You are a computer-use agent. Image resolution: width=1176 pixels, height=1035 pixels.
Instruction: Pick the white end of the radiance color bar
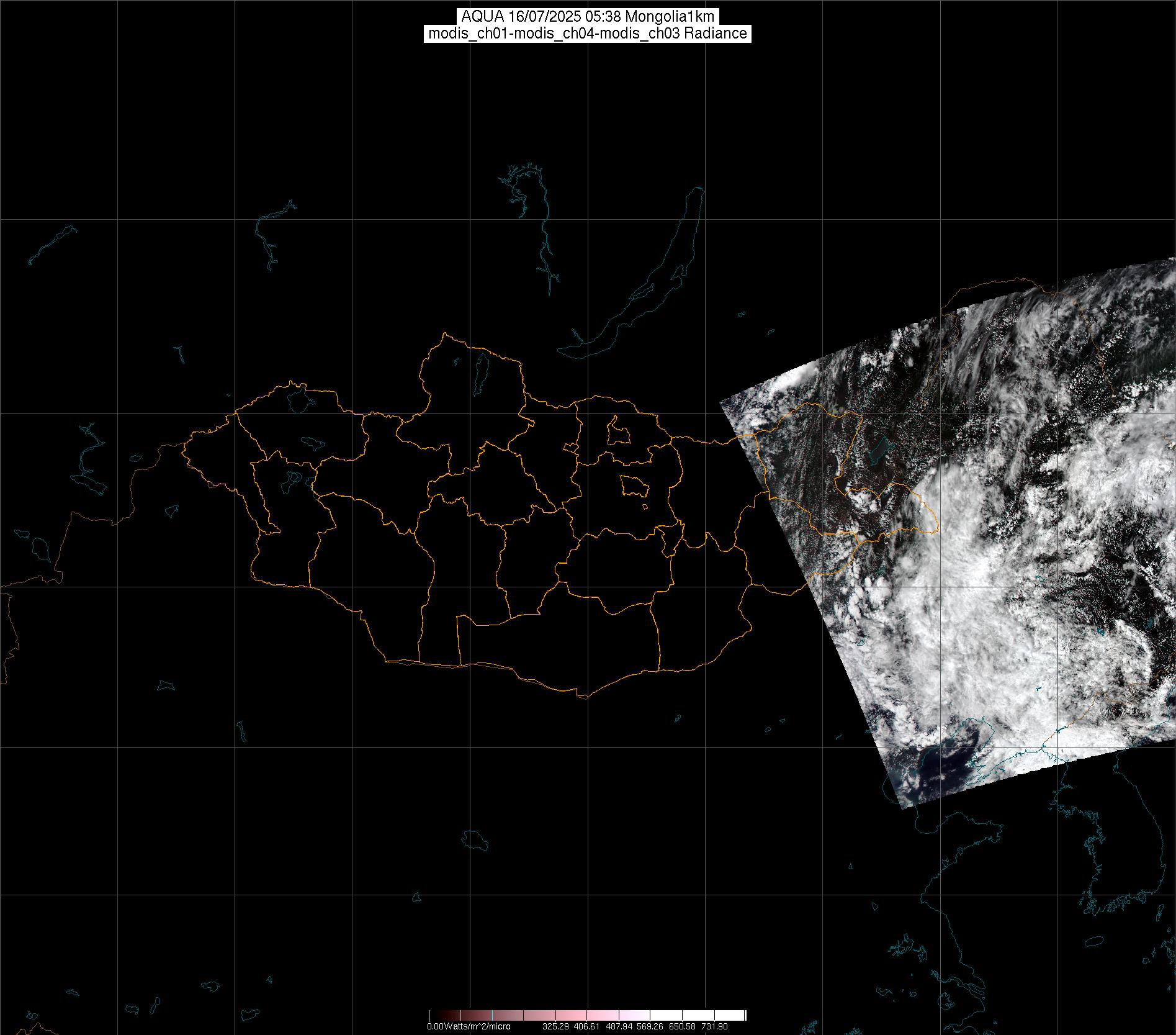pos(735,1015)
